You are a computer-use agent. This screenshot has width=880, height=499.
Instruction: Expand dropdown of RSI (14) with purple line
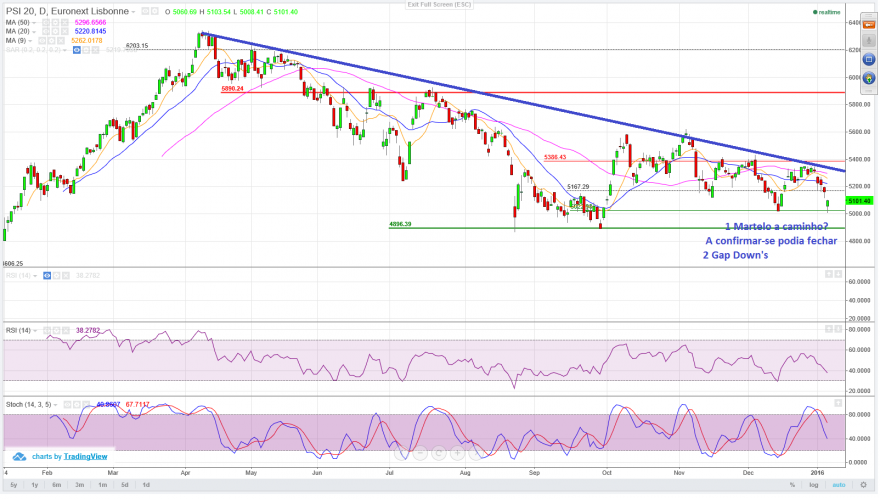pos(35,331)
